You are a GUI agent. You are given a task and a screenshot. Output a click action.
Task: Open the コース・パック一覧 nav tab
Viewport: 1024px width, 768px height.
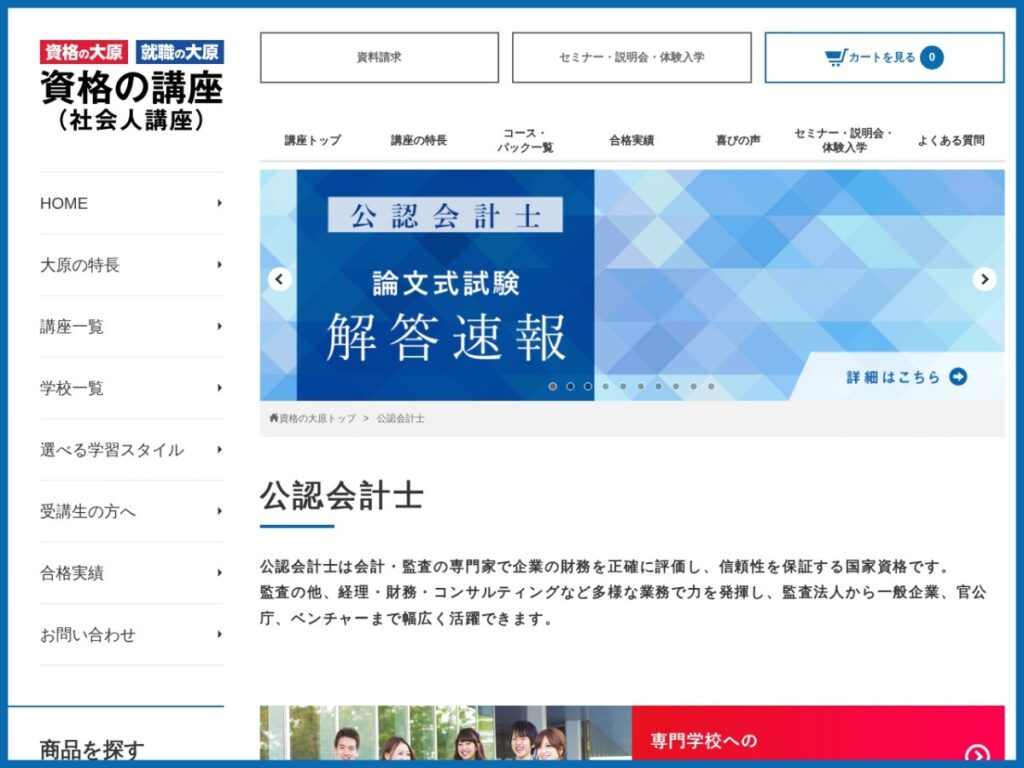pyautogui.click(x=526, y=140)
